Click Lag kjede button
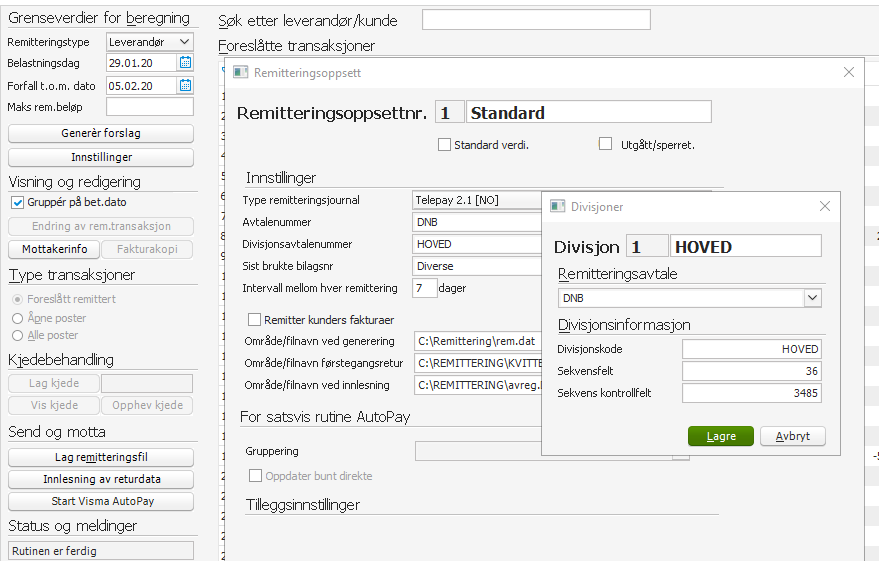The image size is (879, 561). click(x=54, y=383)
